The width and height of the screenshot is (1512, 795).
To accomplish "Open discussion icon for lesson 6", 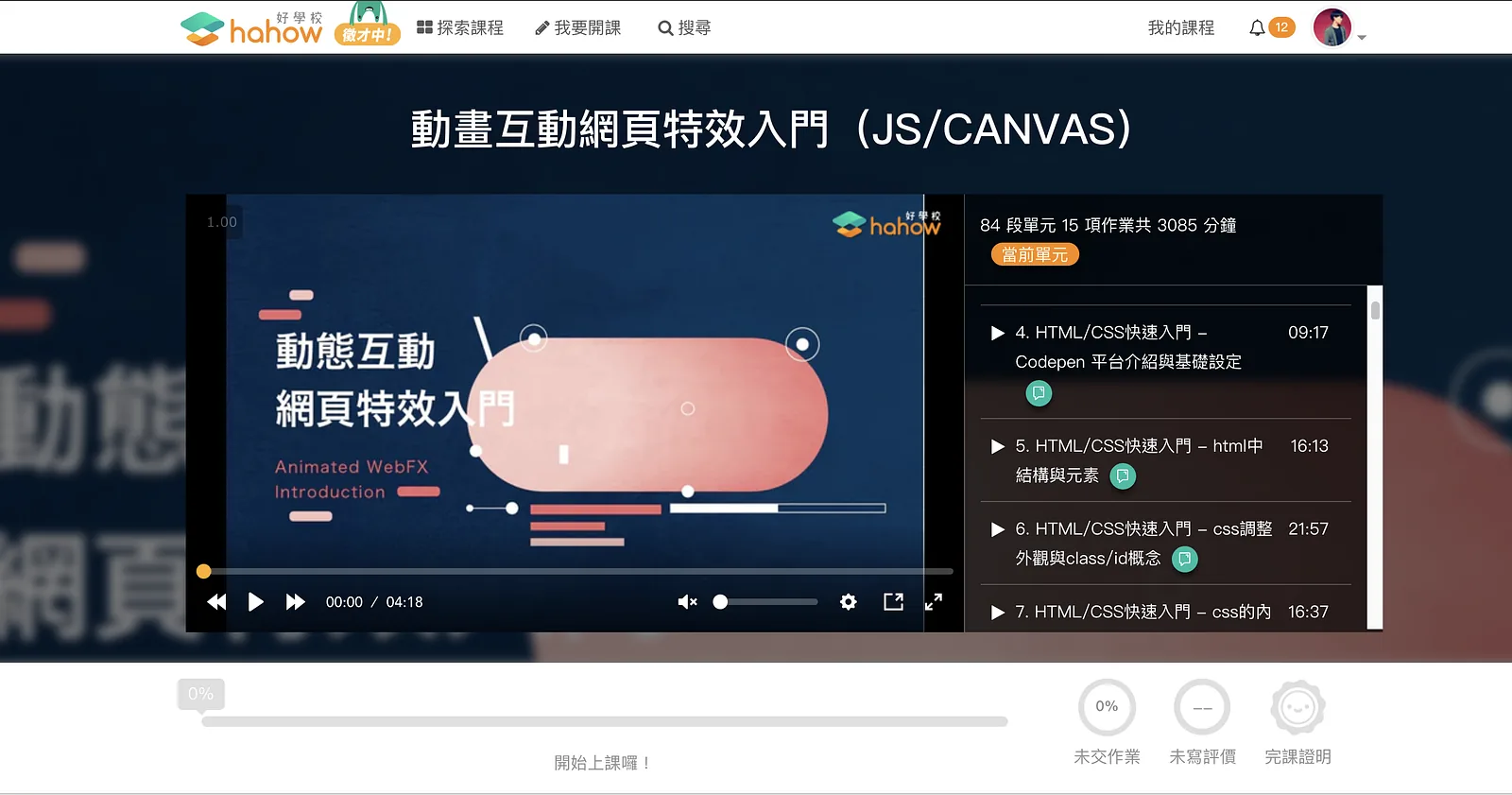I will pos(1185,559).
